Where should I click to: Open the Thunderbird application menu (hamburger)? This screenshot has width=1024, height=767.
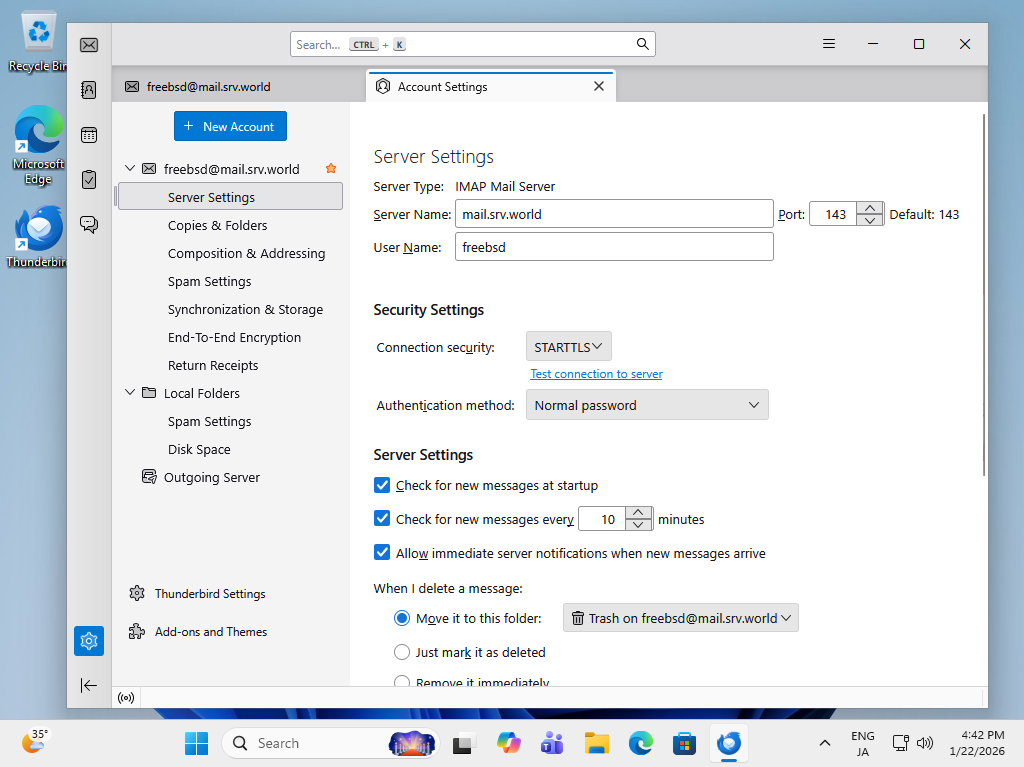click(x=829, y=44)
